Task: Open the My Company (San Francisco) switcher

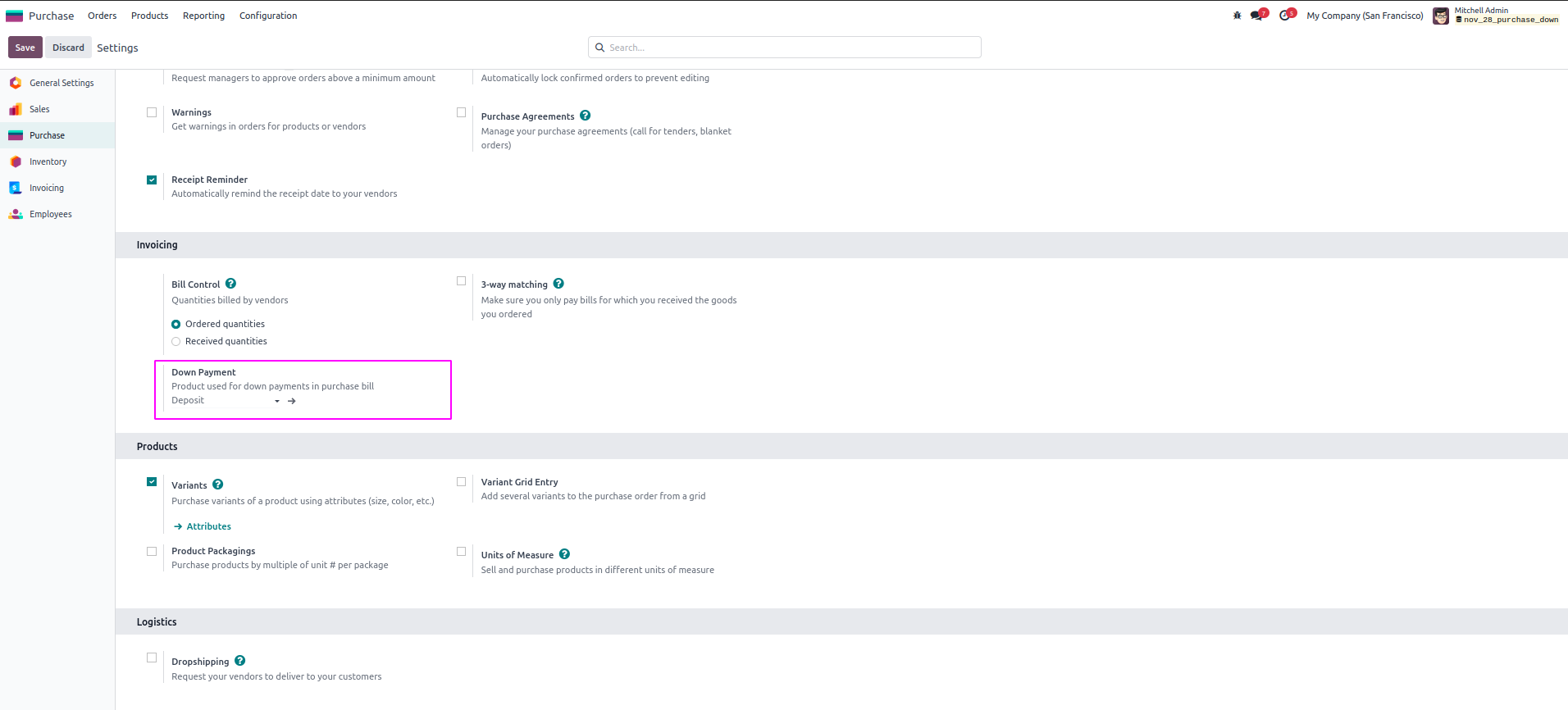Action: (x=1365, y=16)
